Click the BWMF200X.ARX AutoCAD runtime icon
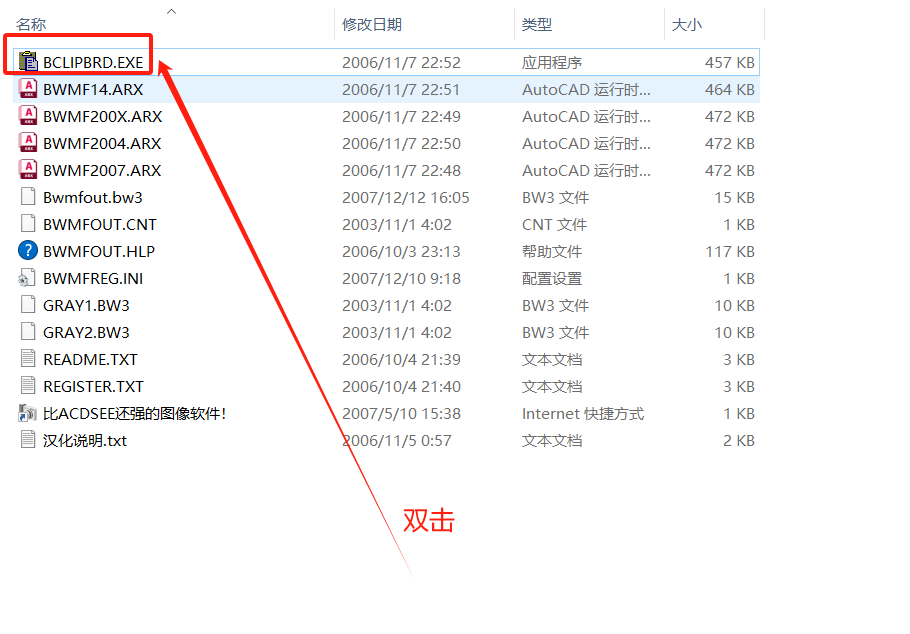This screenshot has width=910, height=634. pos(27,115)
